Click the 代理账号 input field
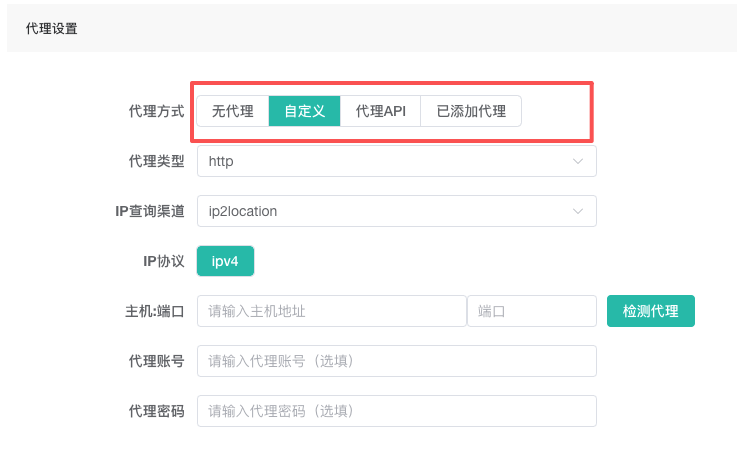 click(x=396, y=361)
